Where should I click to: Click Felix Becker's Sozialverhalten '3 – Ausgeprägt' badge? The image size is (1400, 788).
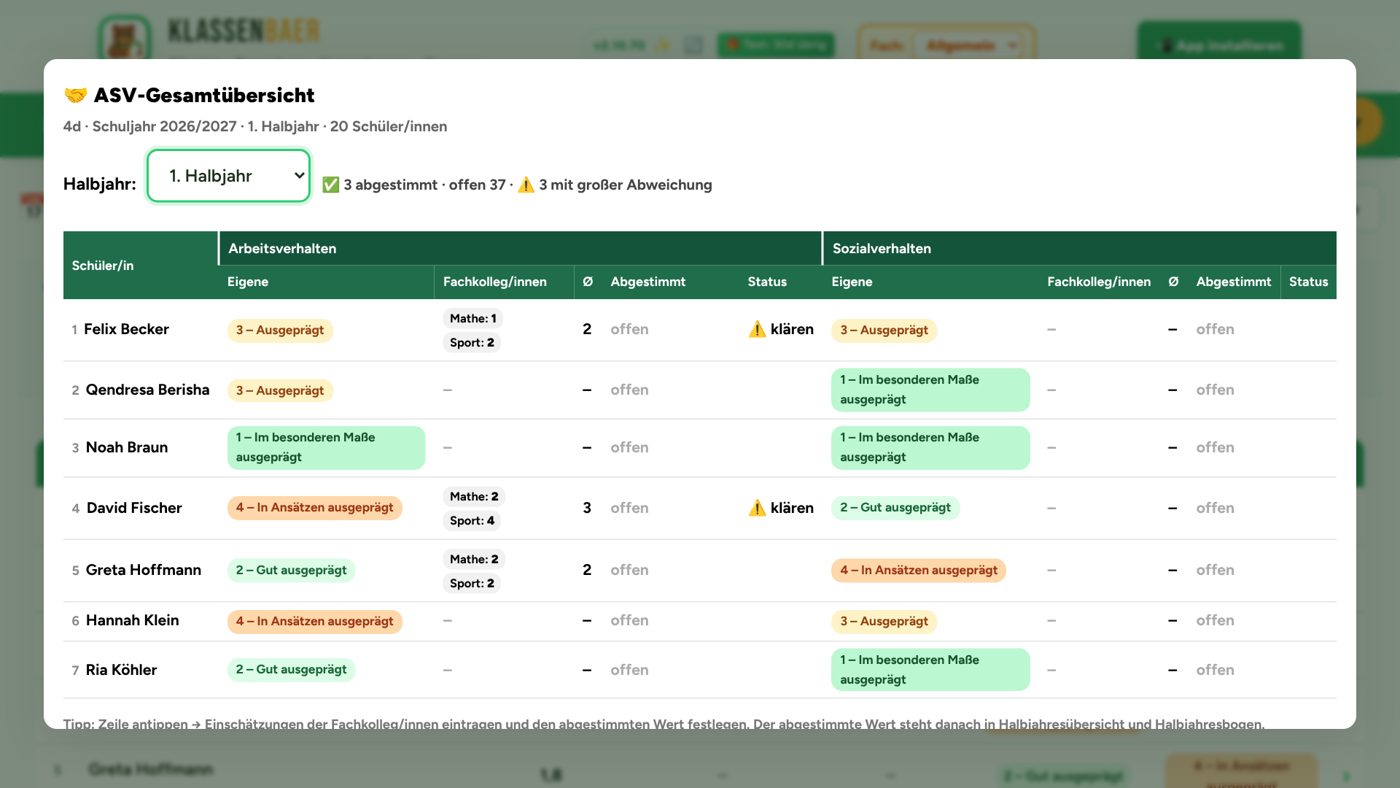884,330
